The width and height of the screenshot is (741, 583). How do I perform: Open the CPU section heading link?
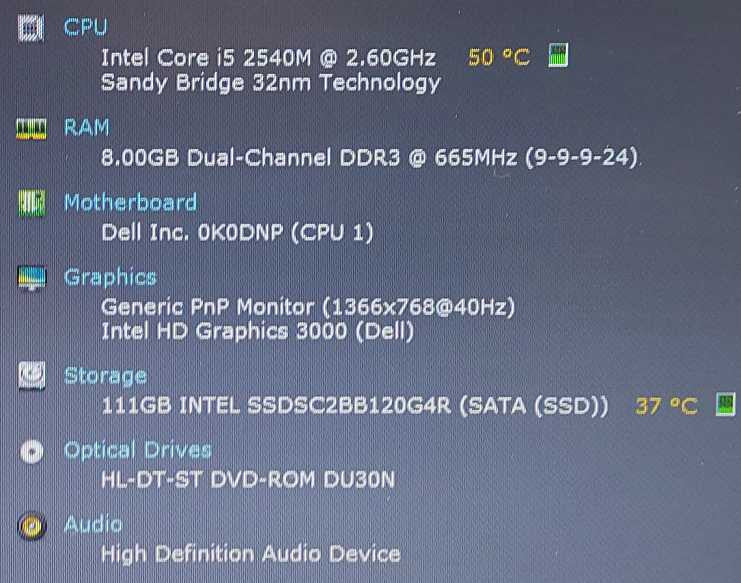[x=86, y=27]
